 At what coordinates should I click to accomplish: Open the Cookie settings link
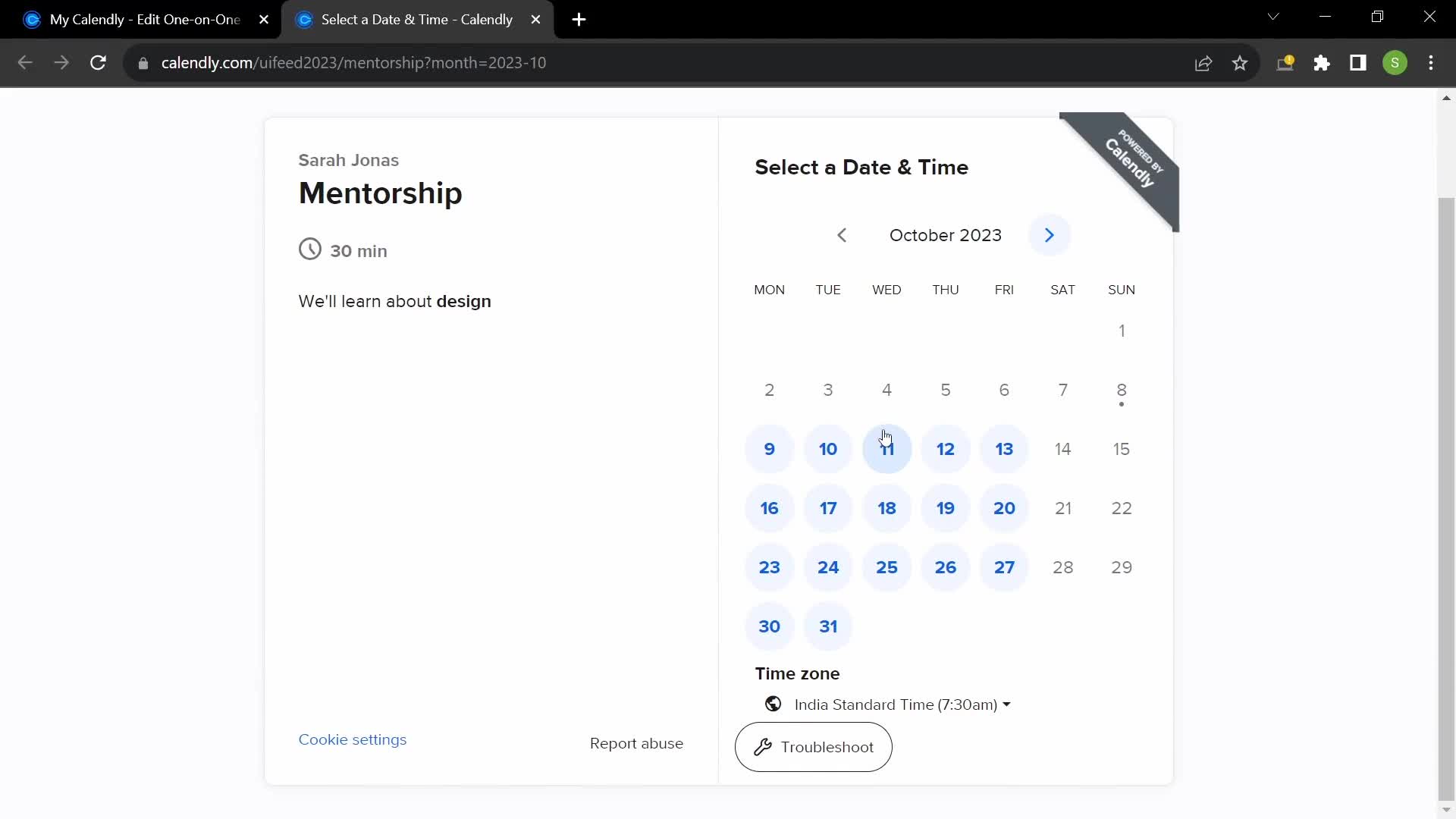pos(352,739)
